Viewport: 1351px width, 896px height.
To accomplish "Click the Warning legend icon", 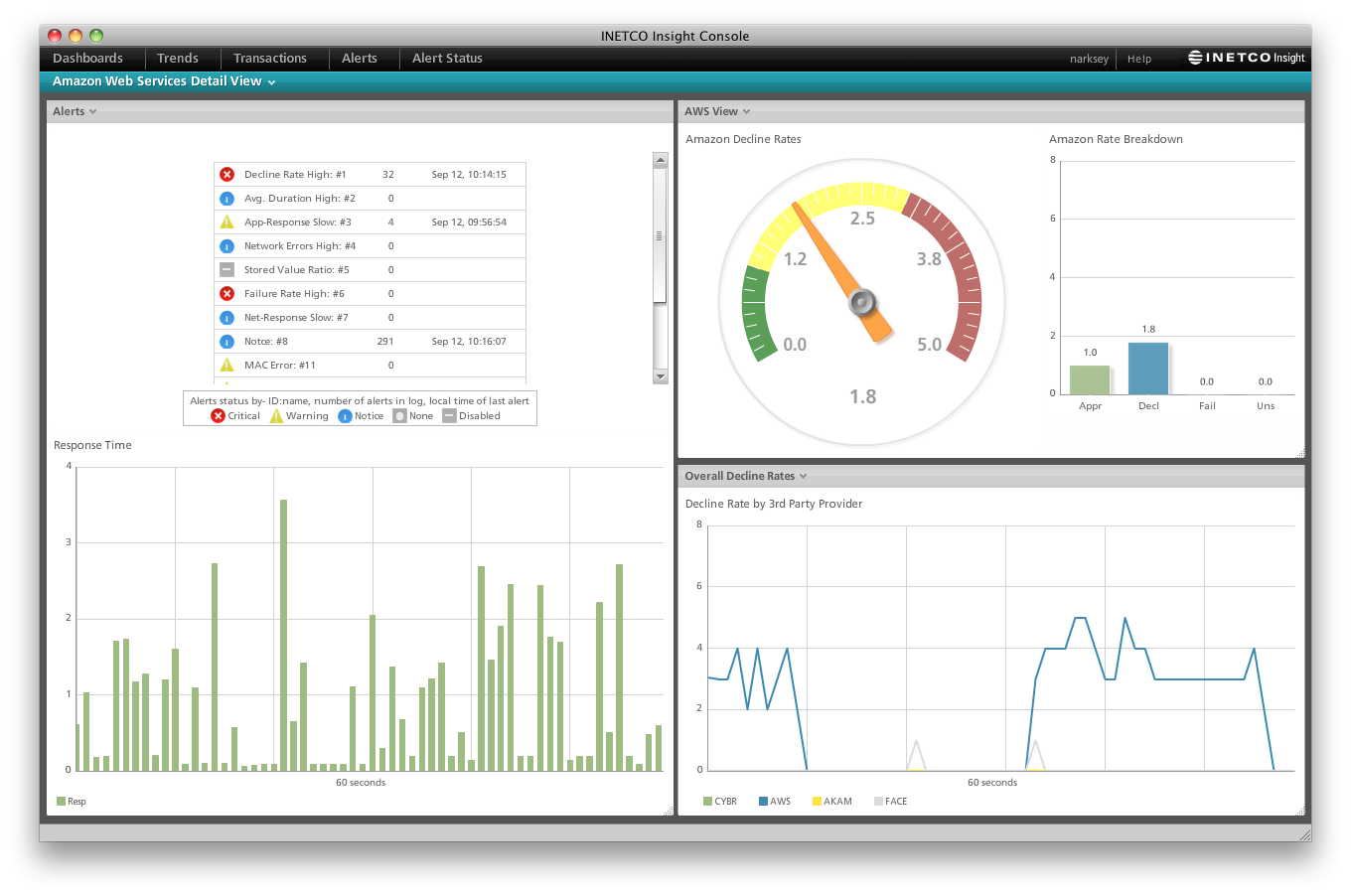I will 276,416.
